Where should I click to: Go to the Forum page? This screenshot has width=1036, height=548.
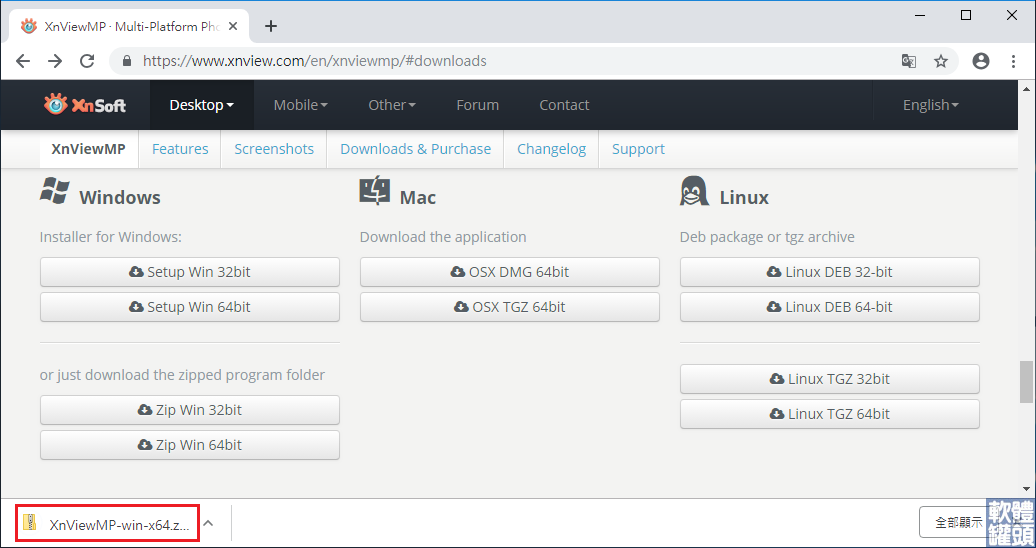pos(478,104)
